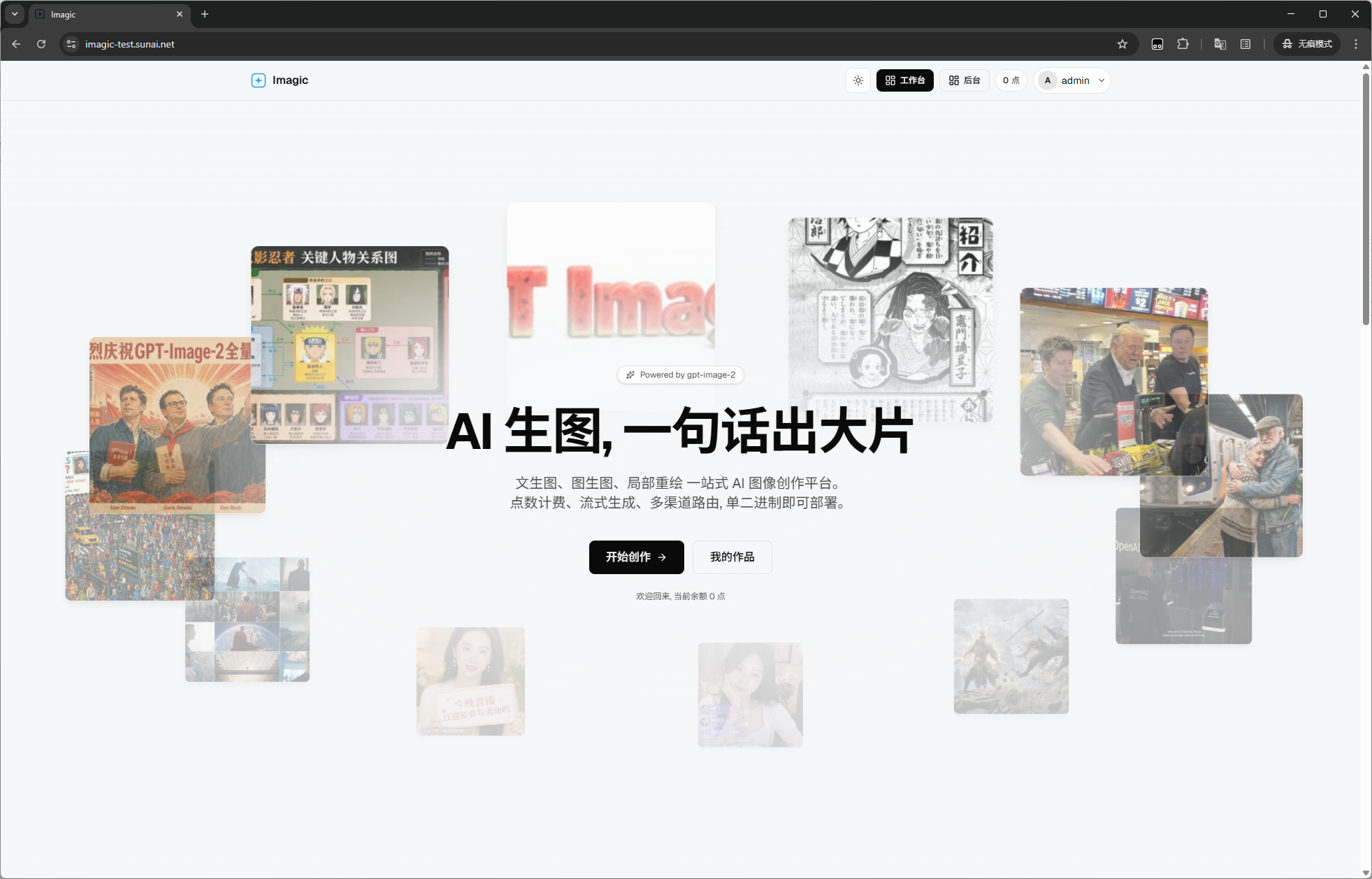Open Chrome three-dot menu
1372x879 pixels.
point(1356,44)
